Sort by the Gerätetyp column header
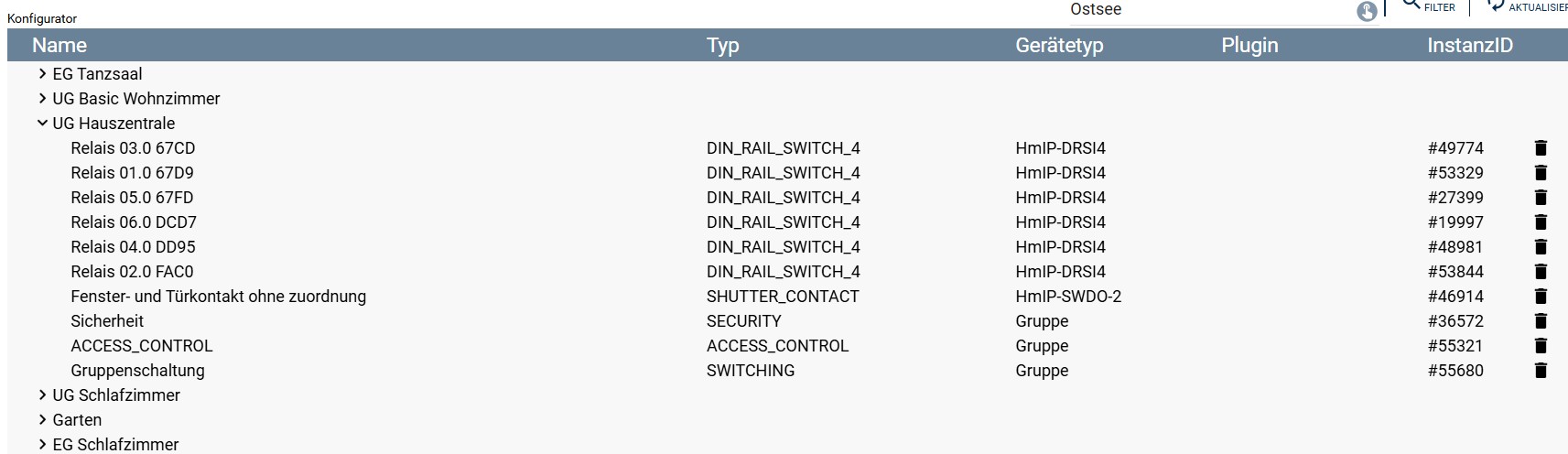1568x454 pixels. click(1059, 45)
